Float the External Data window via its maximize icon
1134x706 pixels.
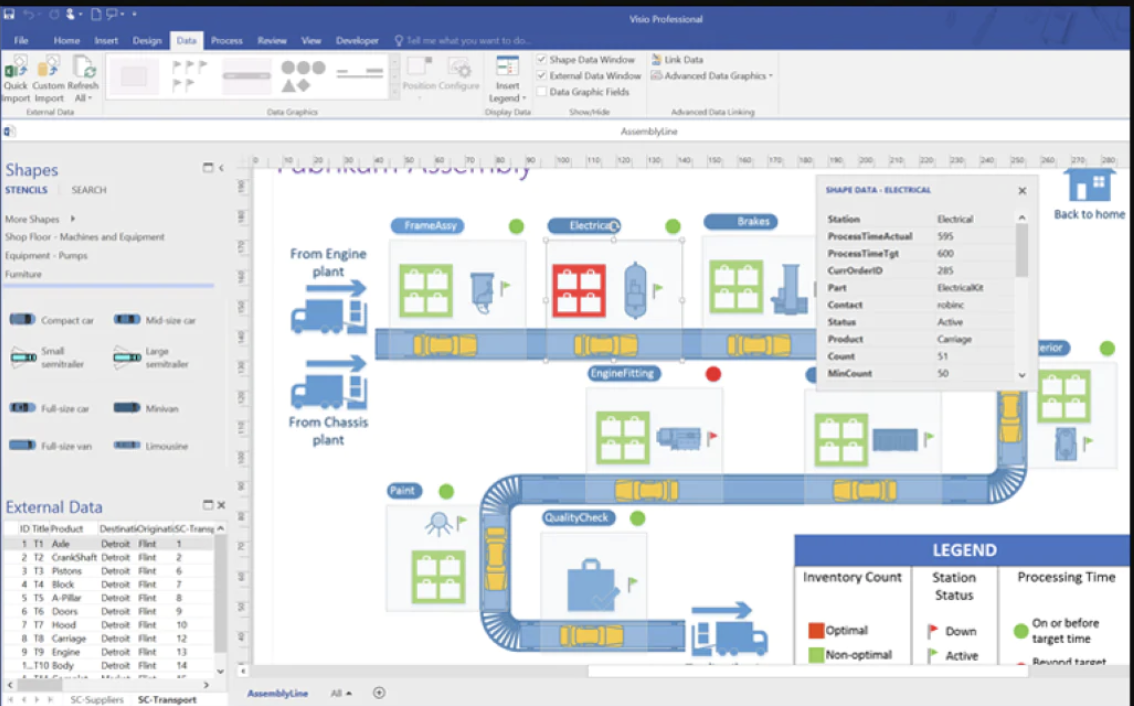(x=208, y=505)
